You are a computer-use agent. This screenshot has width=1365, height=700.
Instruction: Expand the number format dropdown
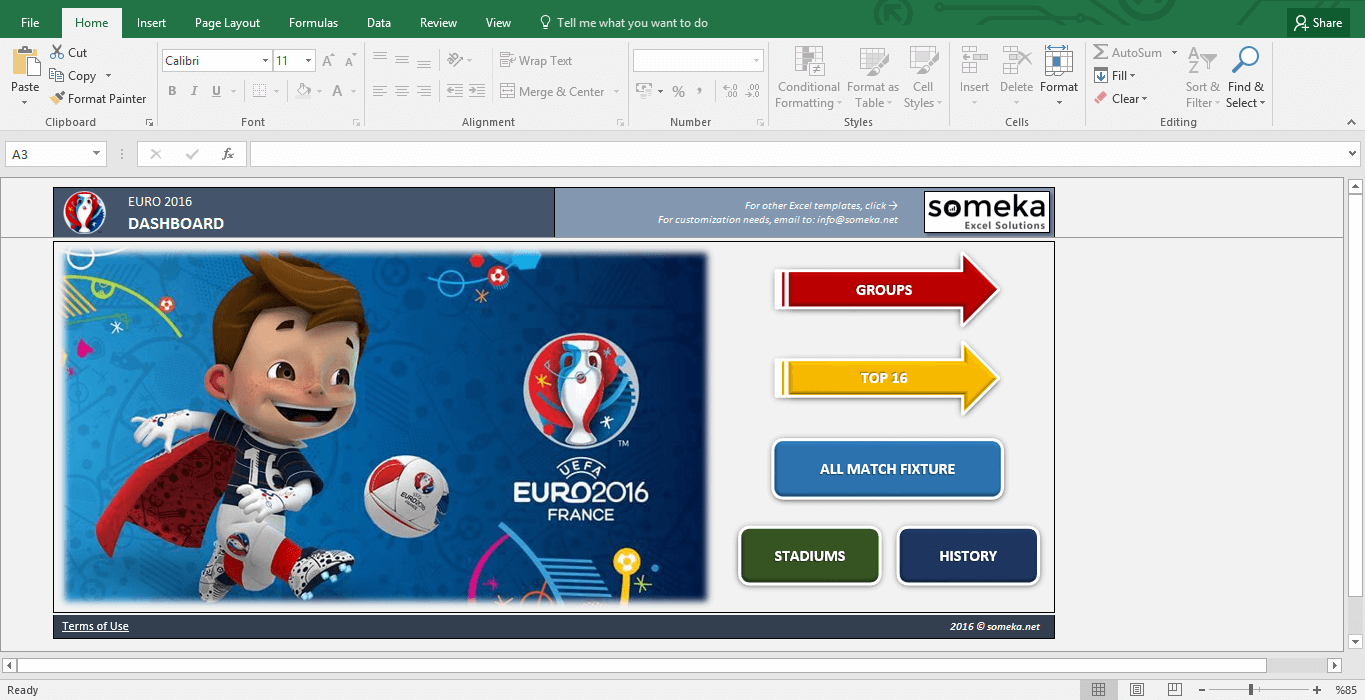tap(757, 61)
